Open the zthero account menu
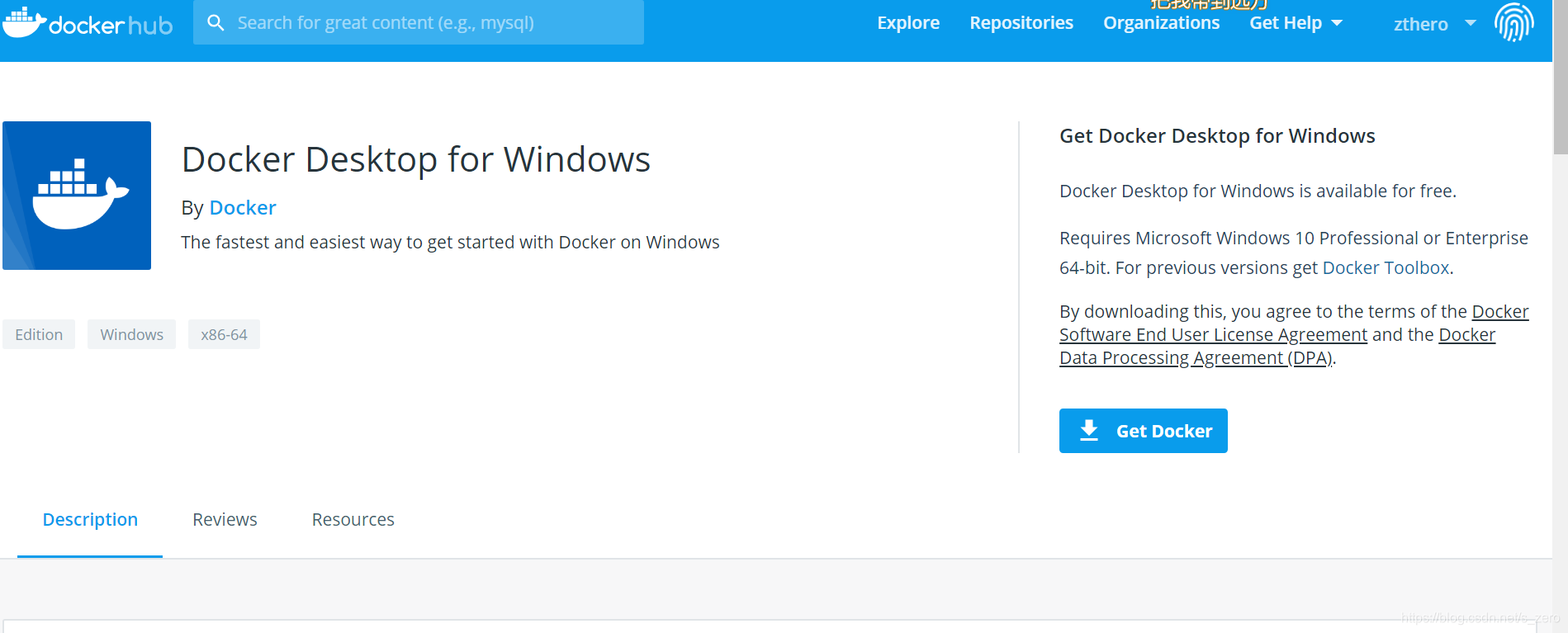Screen dimensions: 1568x633 pyautogui.click(x=1434, y=24)
